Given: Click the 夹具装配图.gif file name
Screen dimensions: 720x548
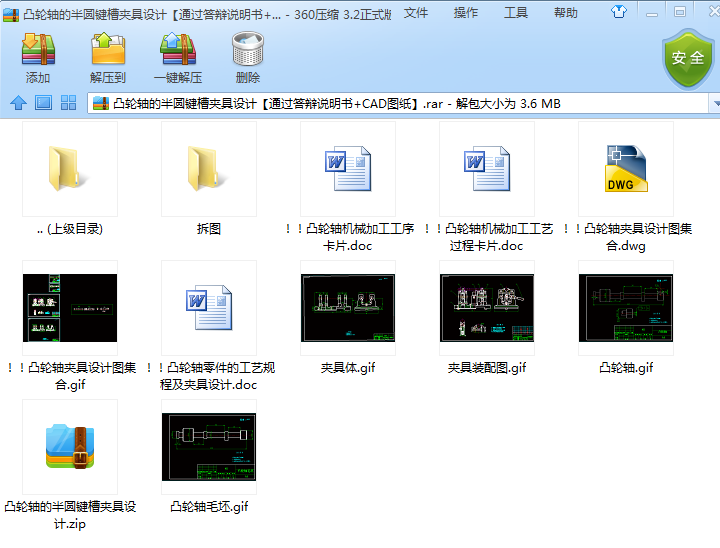Looking at the screenshot, I should (x=487, y=367).
